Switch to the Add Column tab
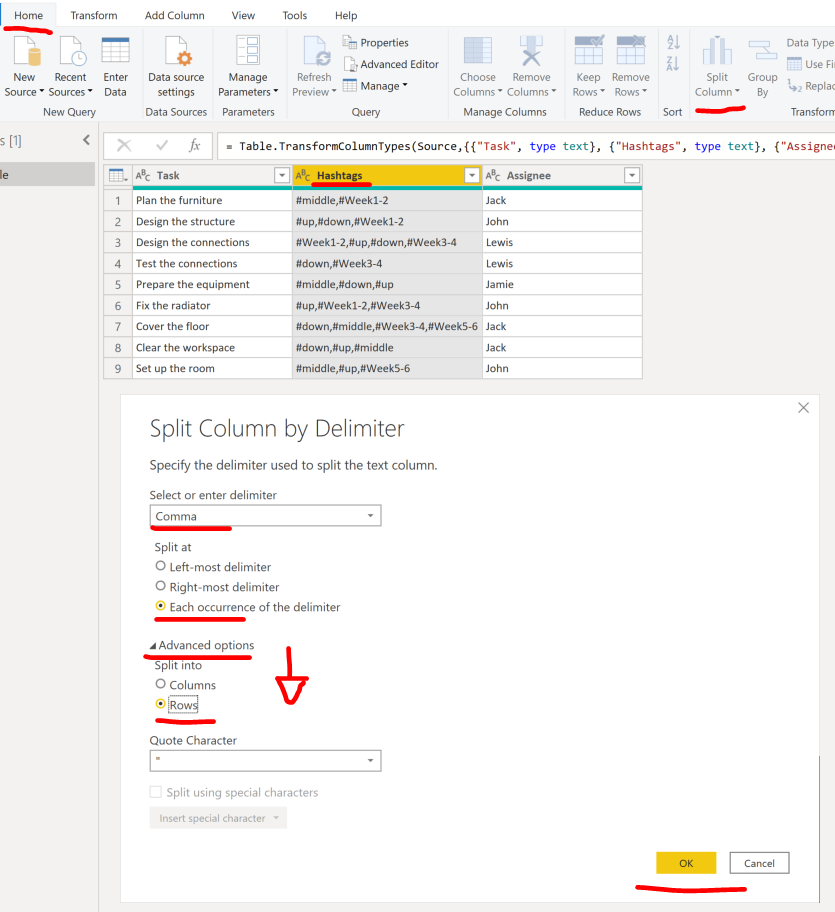 (x=174, y=15)
